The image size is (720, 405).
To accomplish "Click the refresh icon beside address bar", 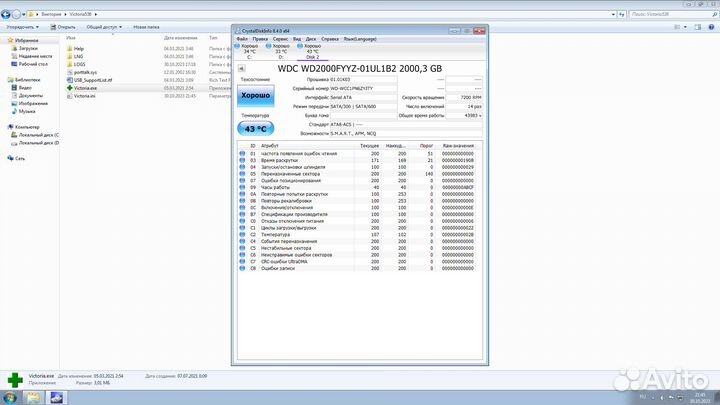I will (622, 14).
